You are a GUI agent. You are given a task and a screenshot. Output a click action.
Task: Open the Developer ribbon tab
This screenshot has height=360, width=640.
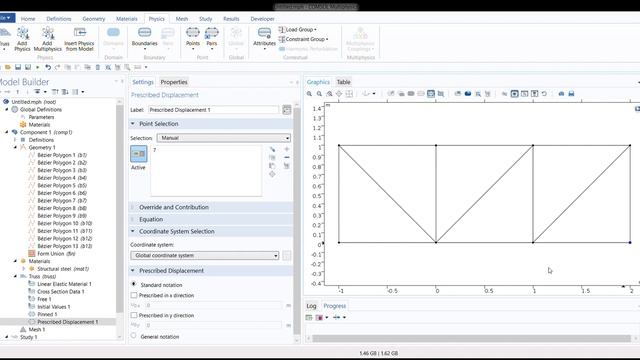tap(262, 19)
